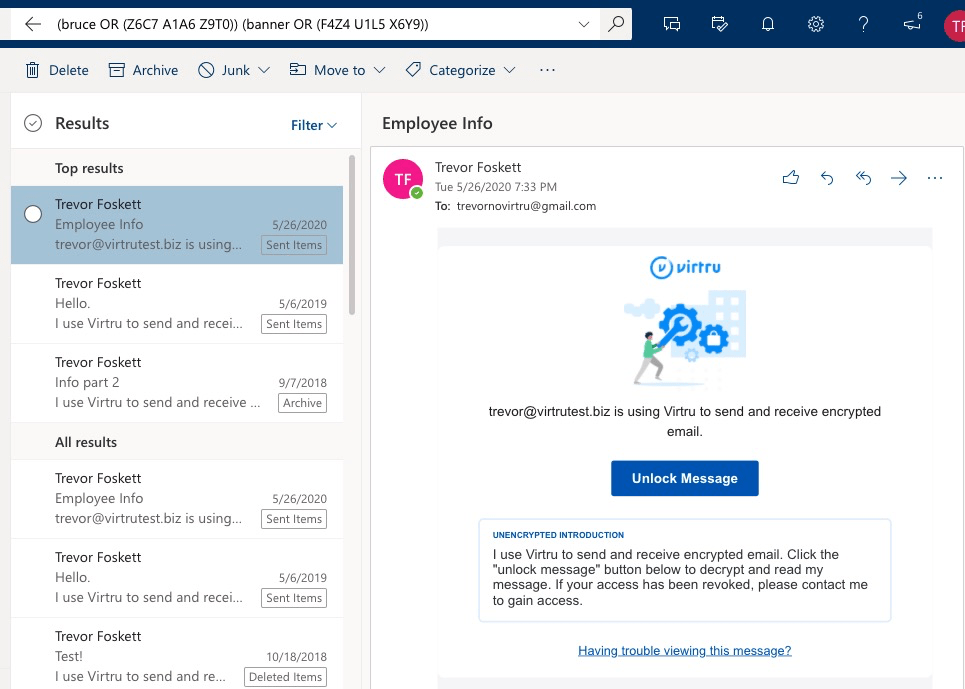Viewport: 965px width, 689px height.
Task: Click the help question mark icon
Action: click(864, 25)
